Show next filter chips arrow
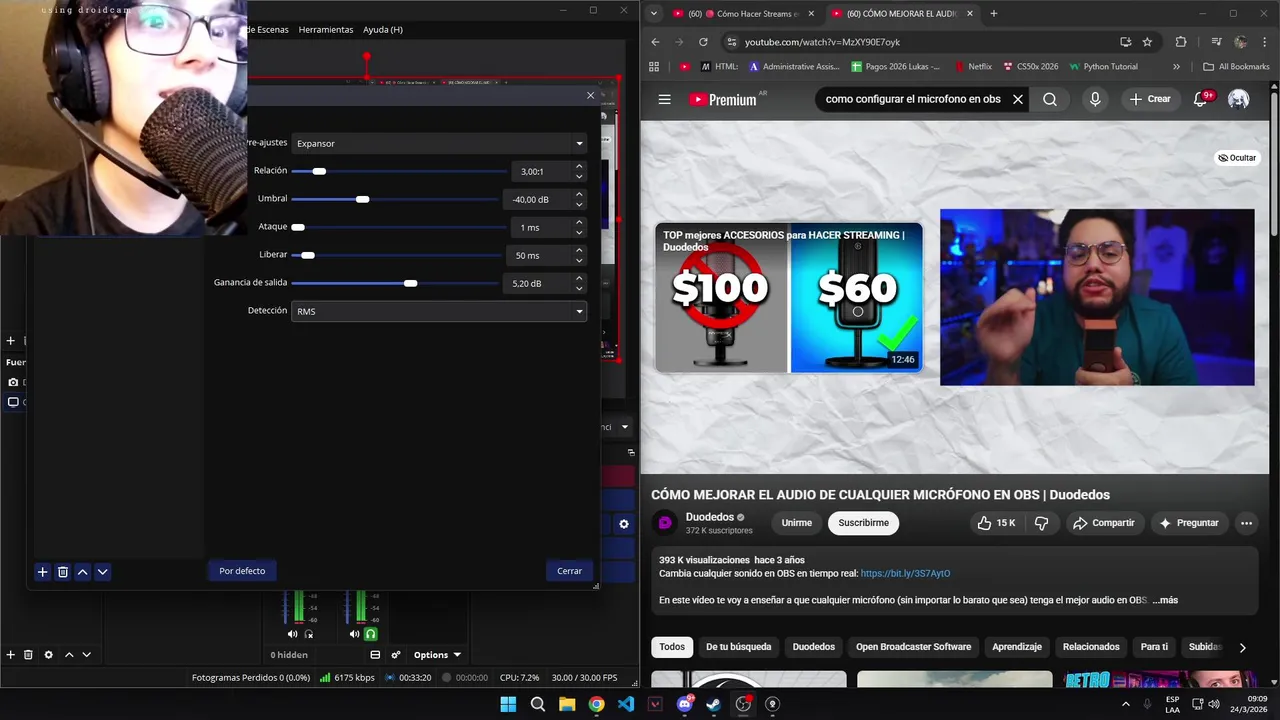Screen dimensions: 1280x720 click(x=1242, y=647)
